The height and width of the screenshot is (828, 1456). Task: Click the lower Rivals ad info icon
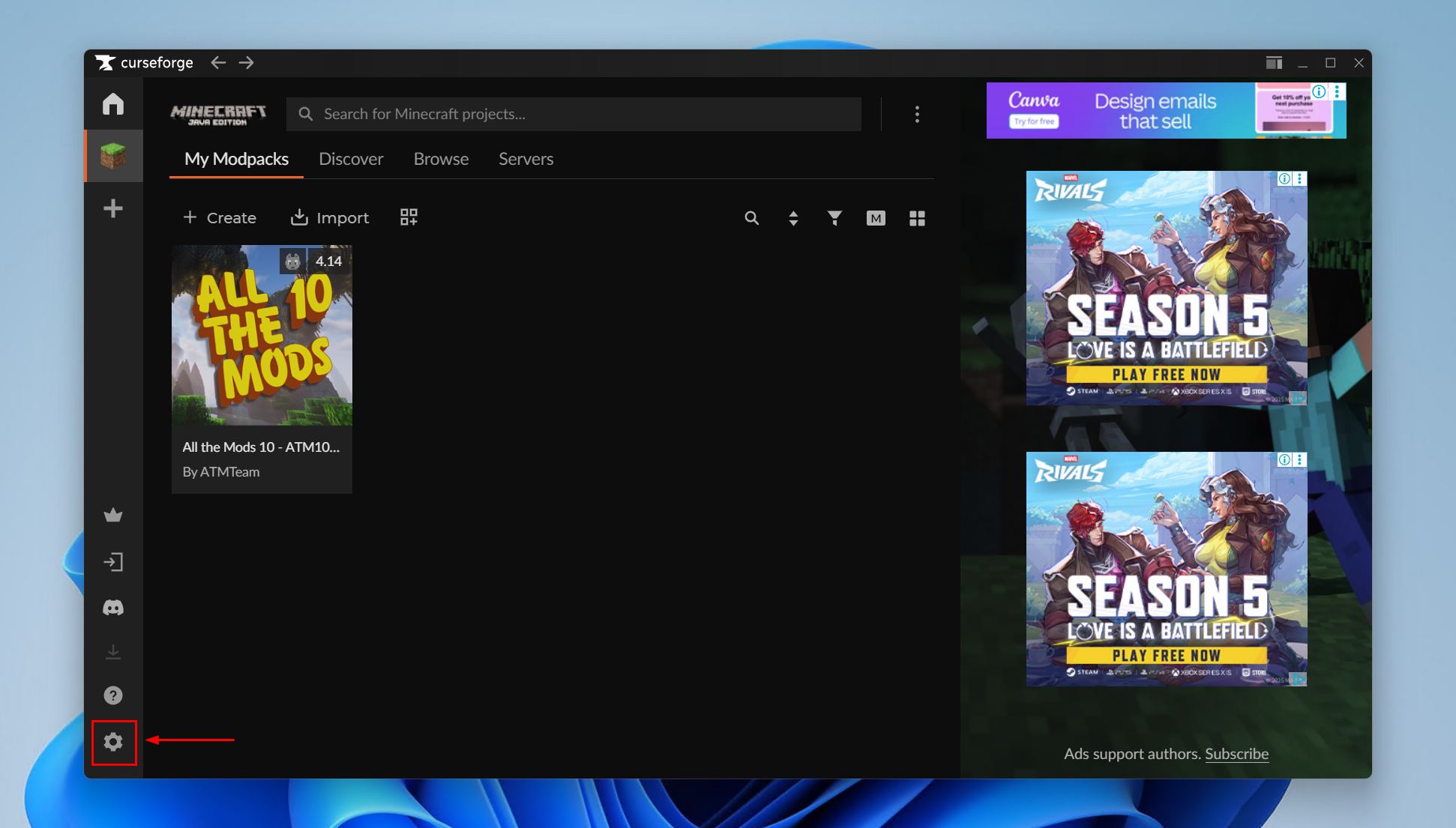click(1284, 459)
